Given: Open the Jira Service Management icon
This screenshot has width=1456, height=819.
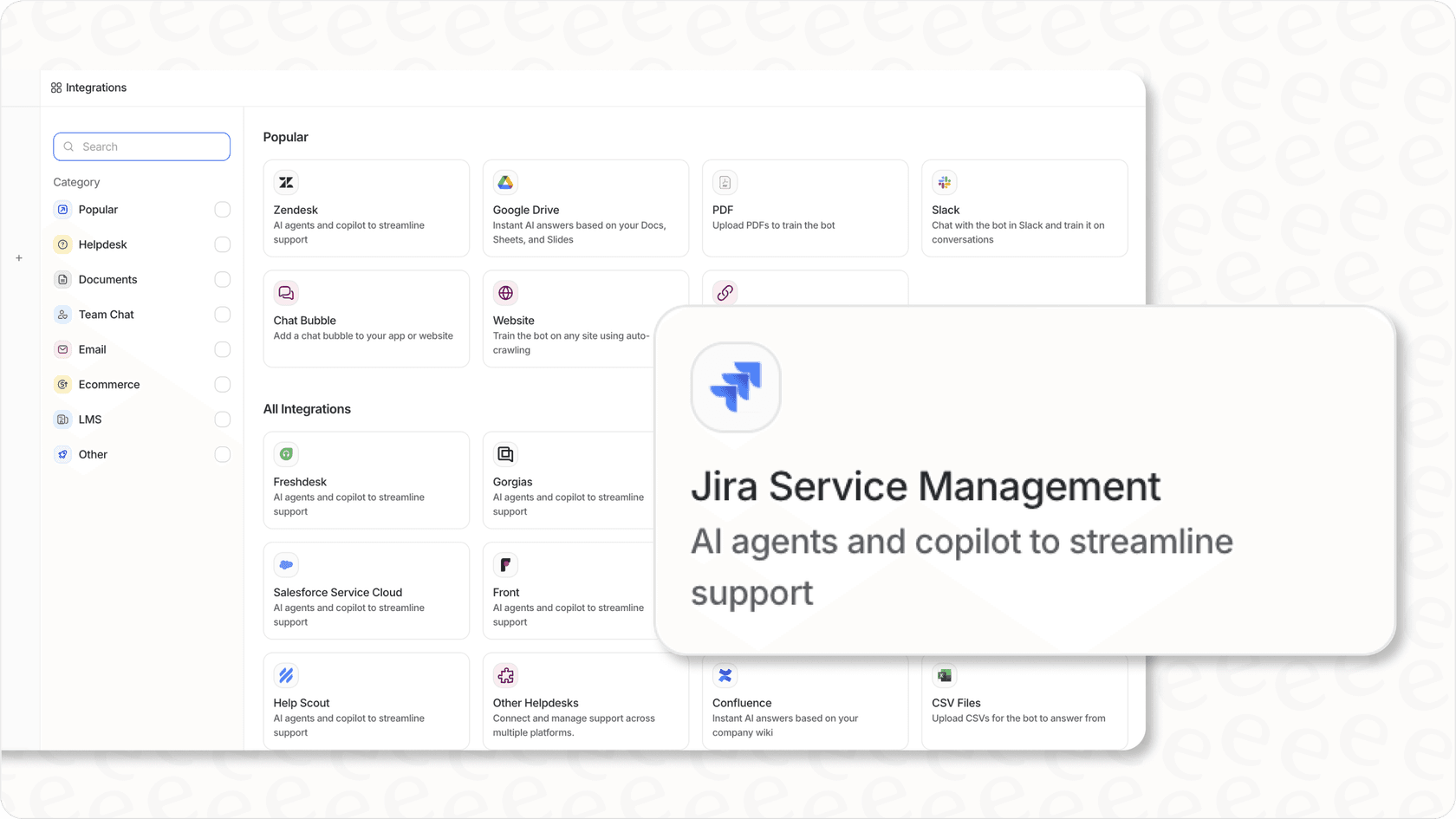Looking at the screenshot, I should point(736,387).
